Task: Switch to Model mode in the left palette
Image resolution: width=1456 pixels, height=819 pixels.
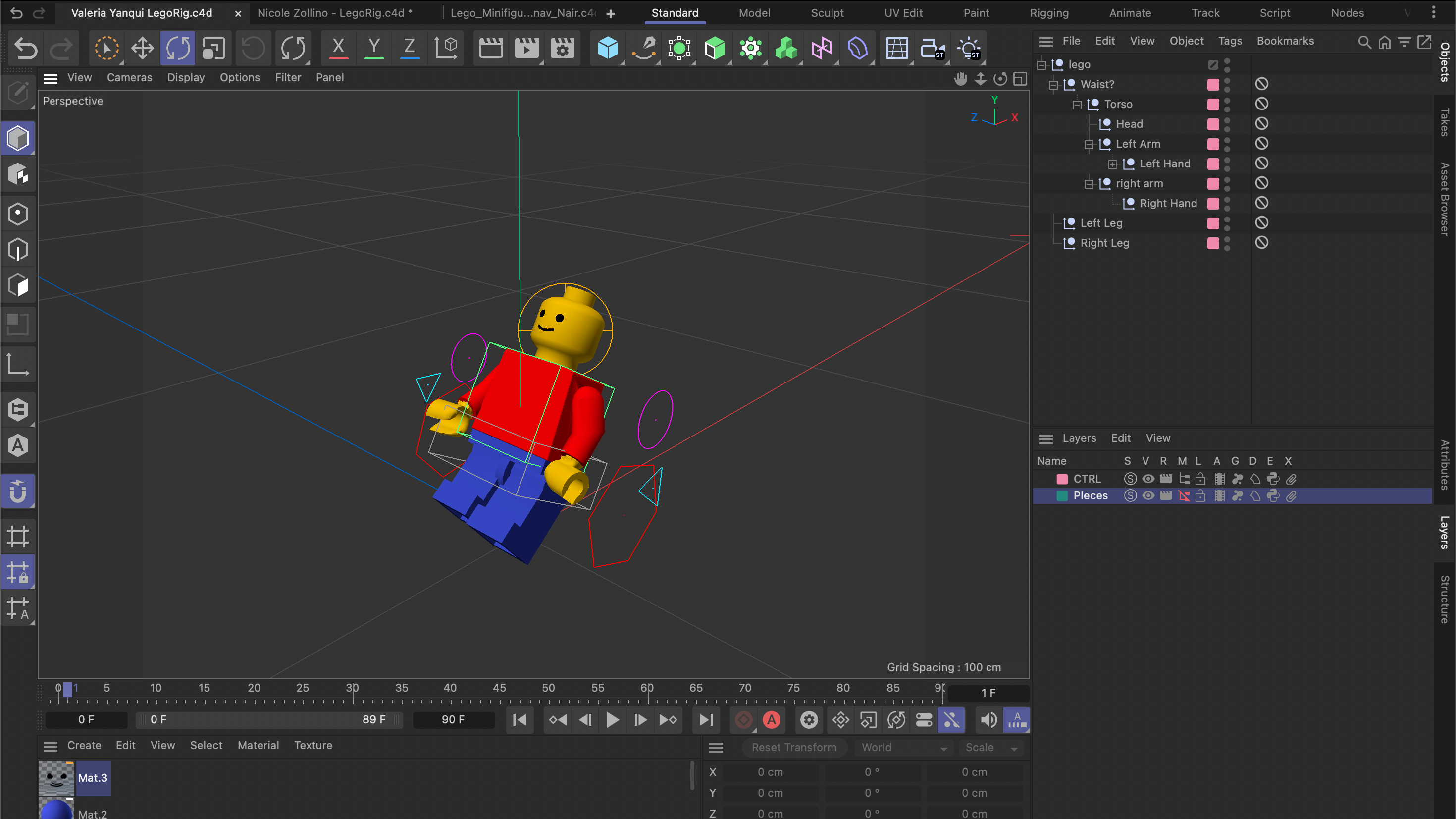Action: pos(18,138)
